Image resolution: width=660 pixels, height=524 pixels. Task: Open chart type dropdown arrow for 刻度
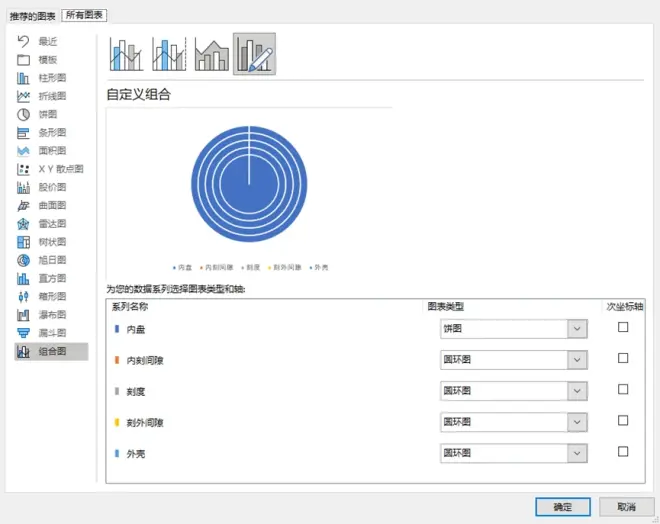(x=577, y=391)
